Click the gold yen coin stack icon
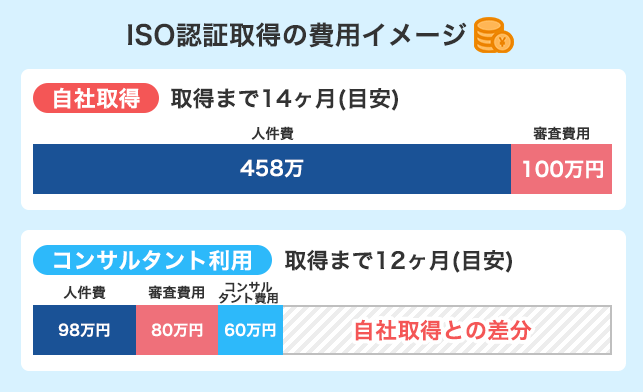The image size is (643, 392). [494, 35]
